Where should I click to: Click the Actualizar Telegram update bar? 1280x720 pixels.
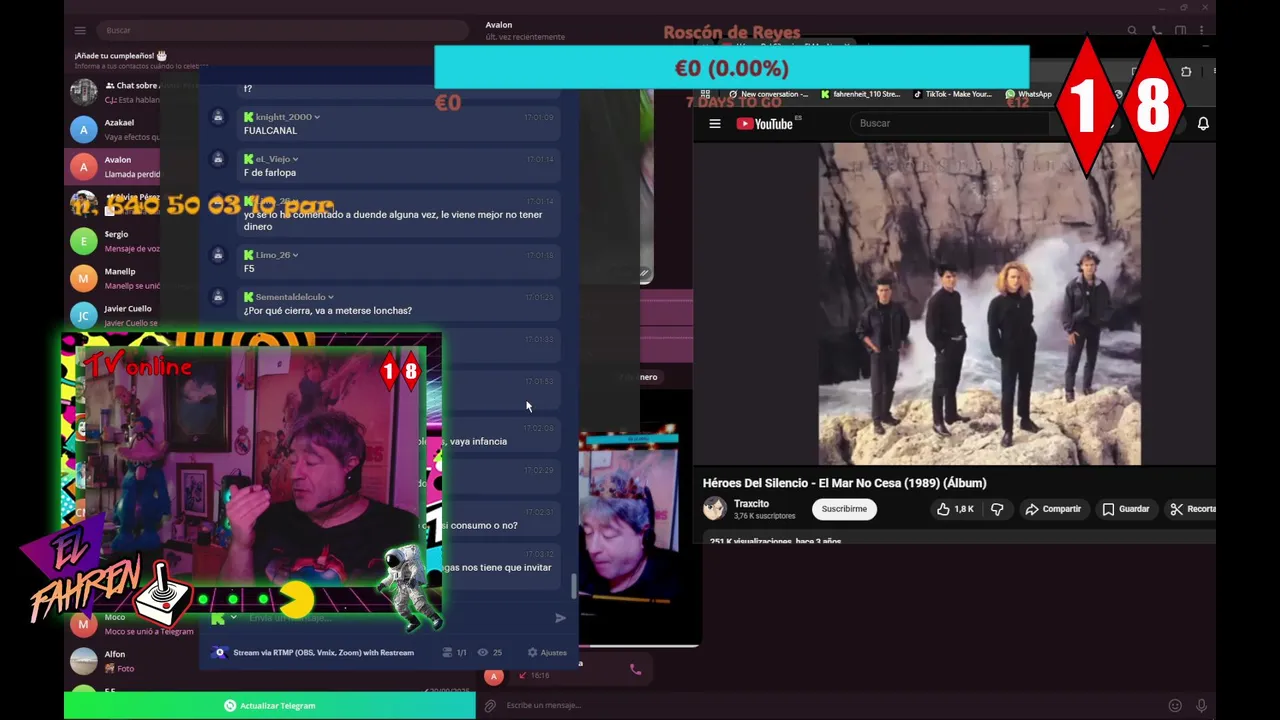pyautogui.click(x=270, y=705)
